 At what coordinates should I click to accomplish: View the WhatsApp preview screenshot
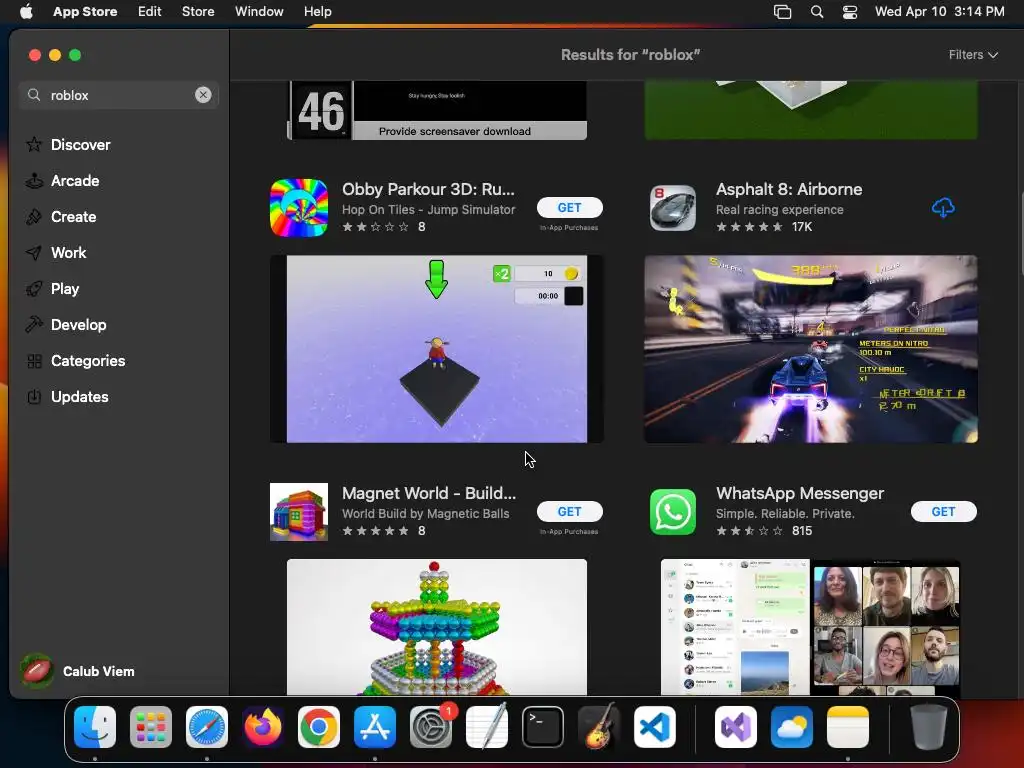pos(810,627)
